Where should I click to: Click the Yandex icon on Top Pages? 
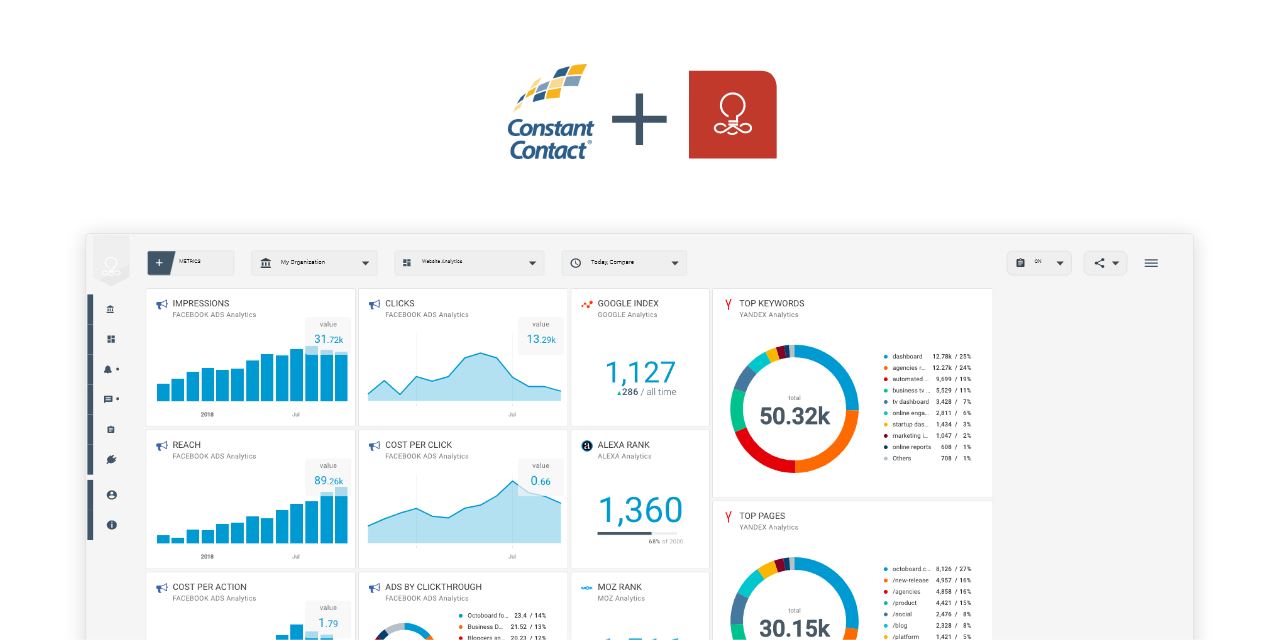pyautogui.click(x=728, y=517)
